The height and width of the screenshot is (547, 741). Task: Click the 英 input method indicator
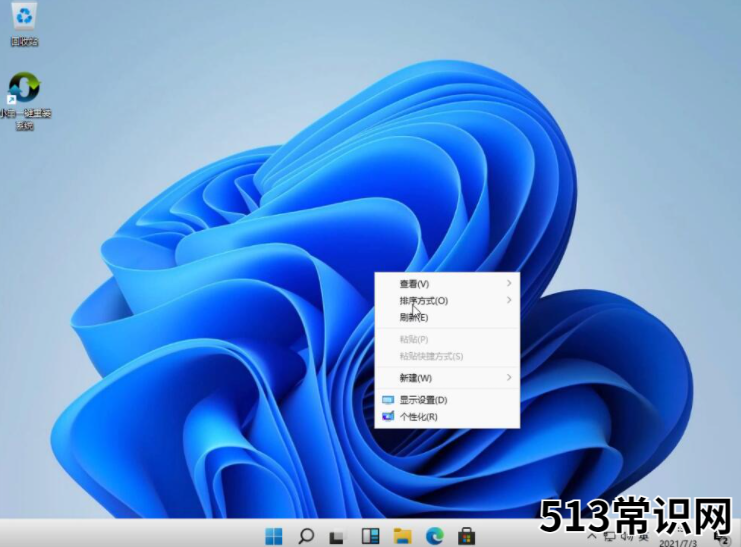coord(644,537)
